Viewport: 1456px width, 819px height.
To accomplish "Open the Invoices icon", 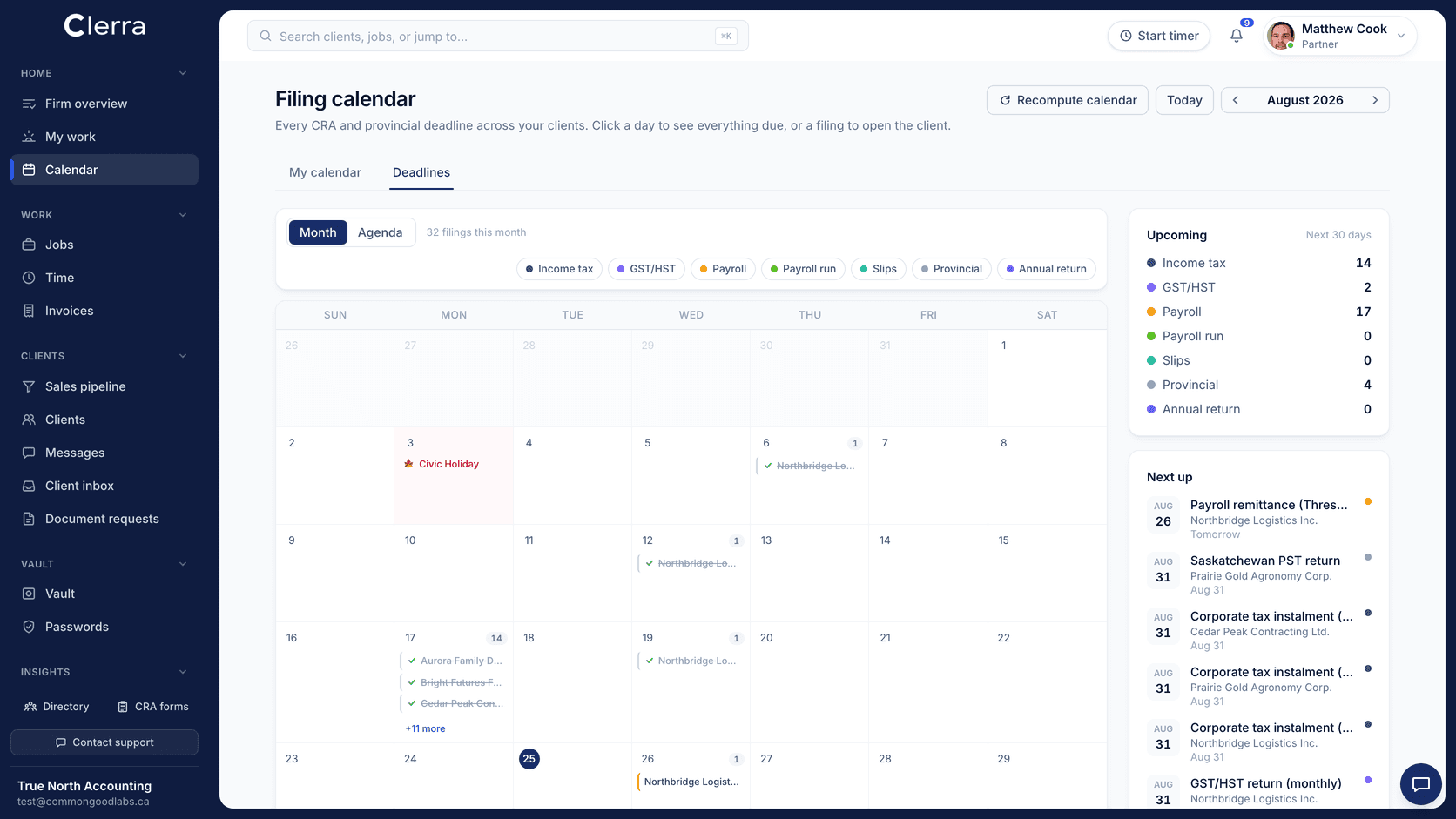I will coord(29,311).
